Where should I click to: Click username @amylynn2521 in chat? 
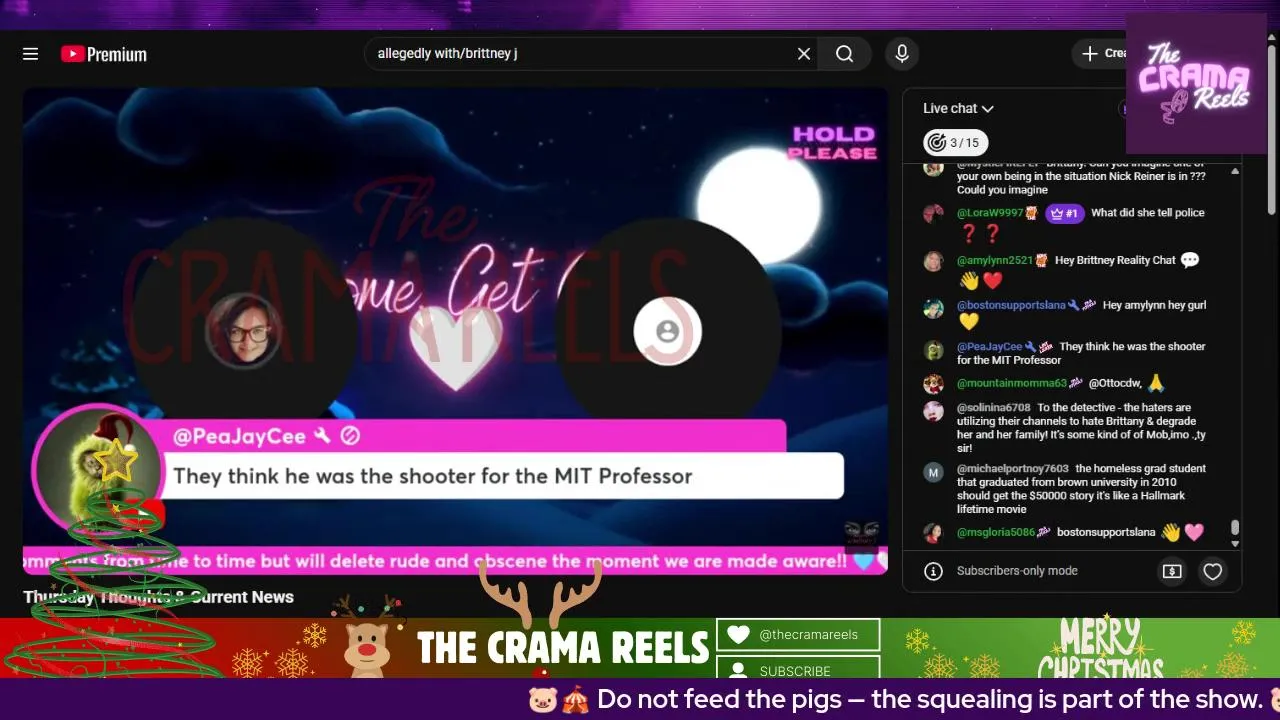pos(994,260)
